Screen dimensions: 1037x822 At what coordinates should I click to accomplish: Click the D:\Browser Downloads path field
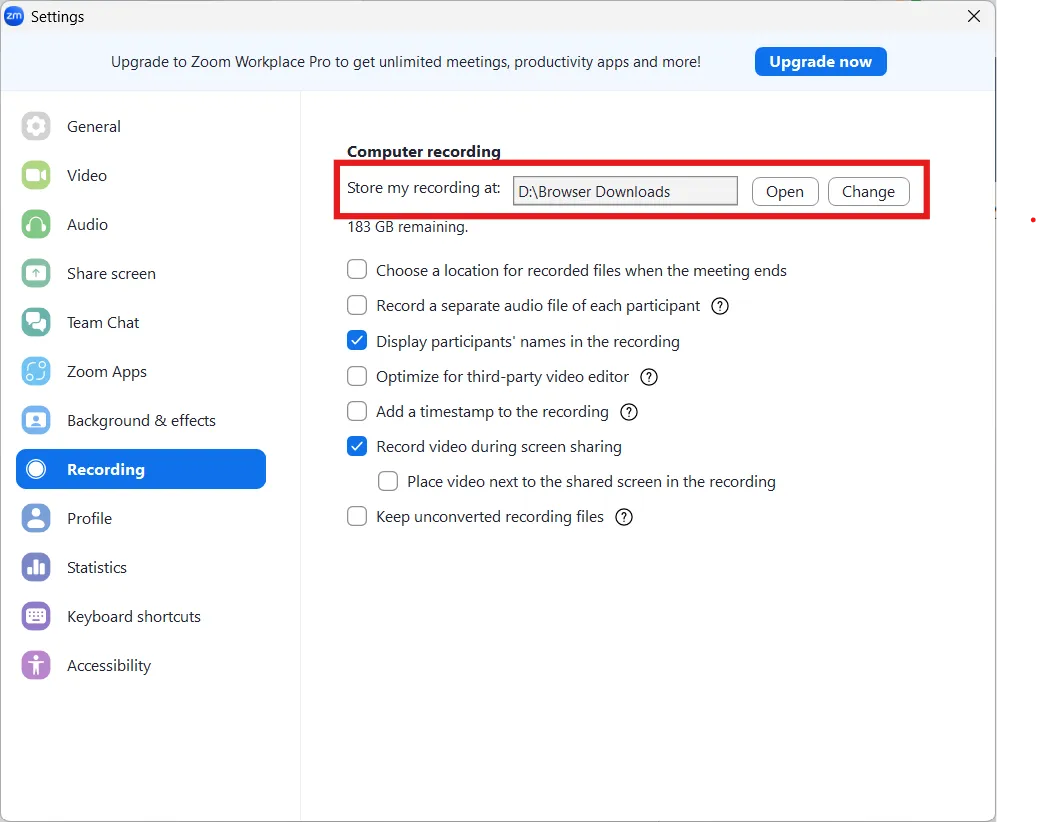point(625,191)
